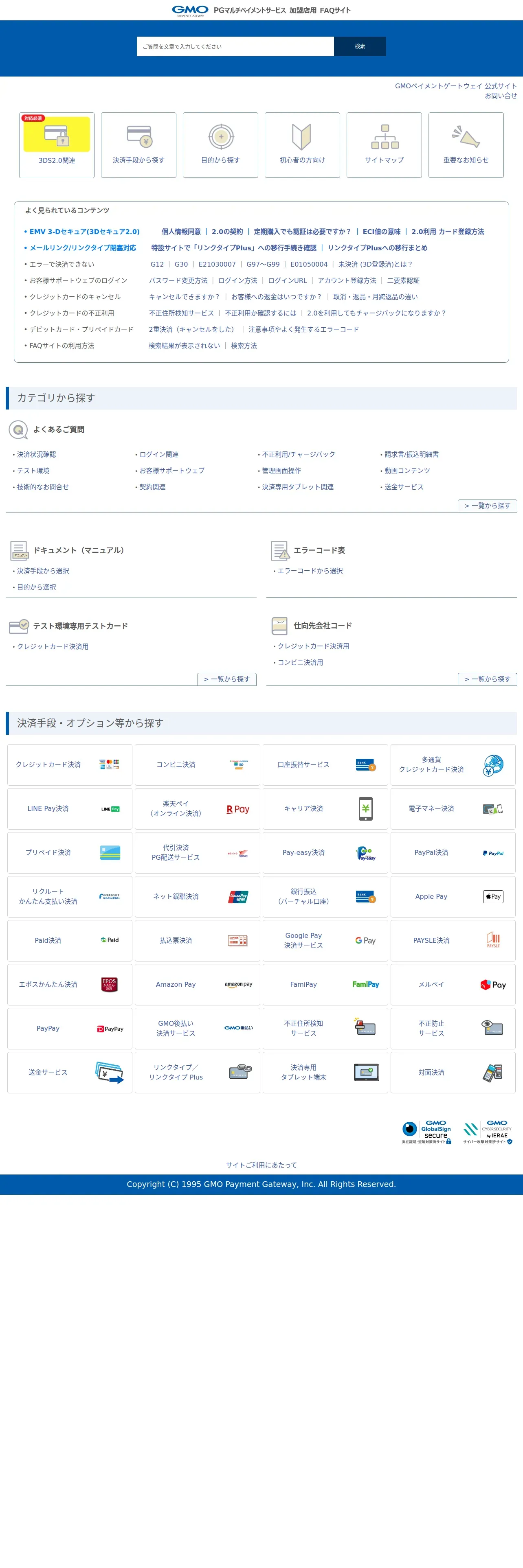Open 決済手段から探す card icon
Screen dimensions: 523x1568
pos(139,136)
